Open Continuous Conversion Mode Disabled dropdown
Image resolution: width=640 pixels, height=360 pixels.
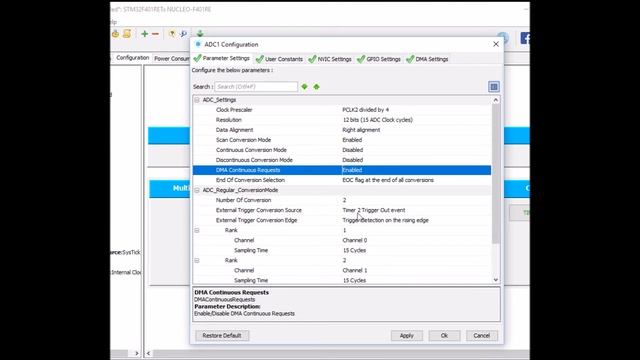coord(353,150)
